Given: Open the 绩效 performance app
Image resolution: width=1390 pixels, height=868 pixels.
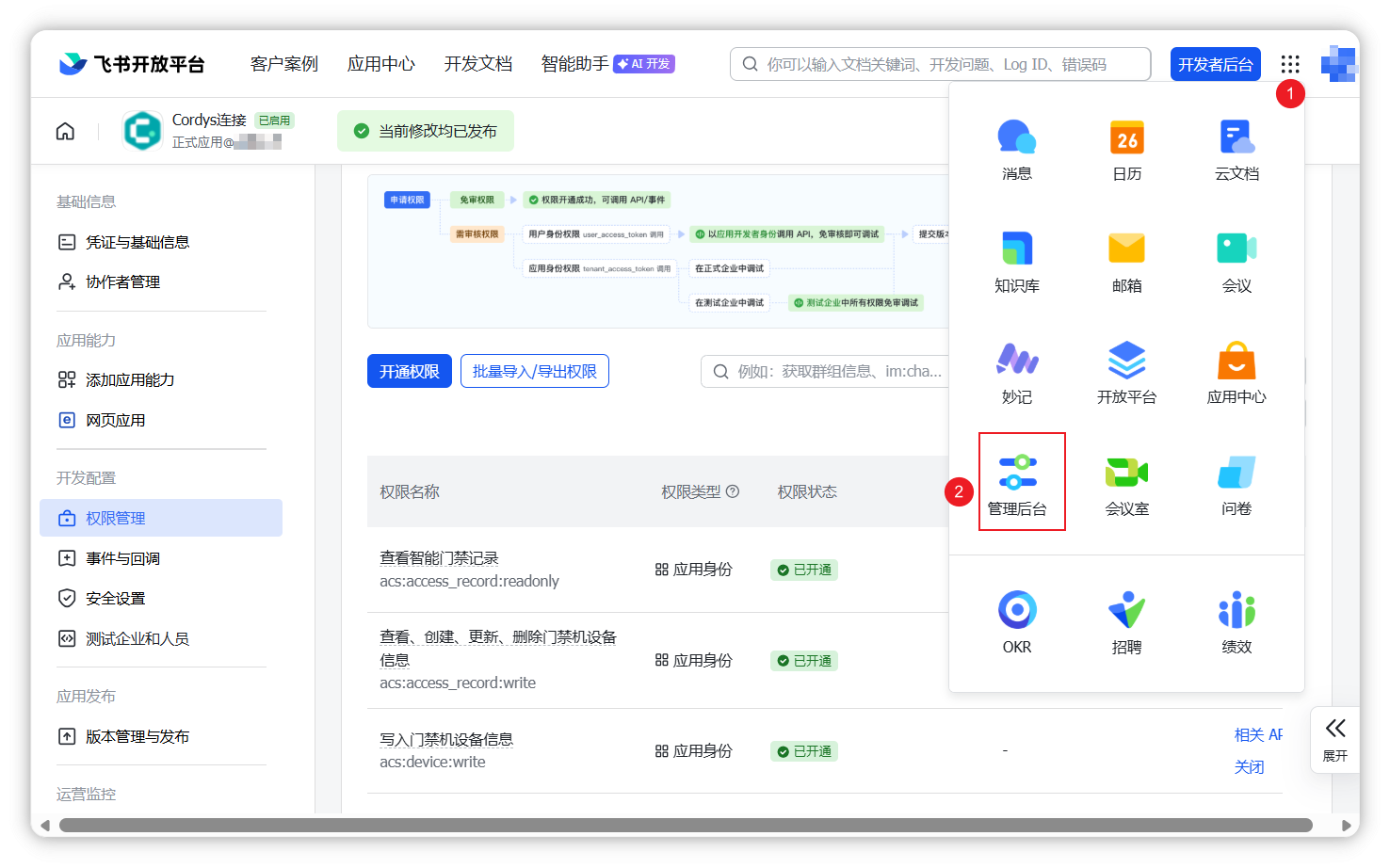Looking at the screenshot, I should coord(1236,622).
